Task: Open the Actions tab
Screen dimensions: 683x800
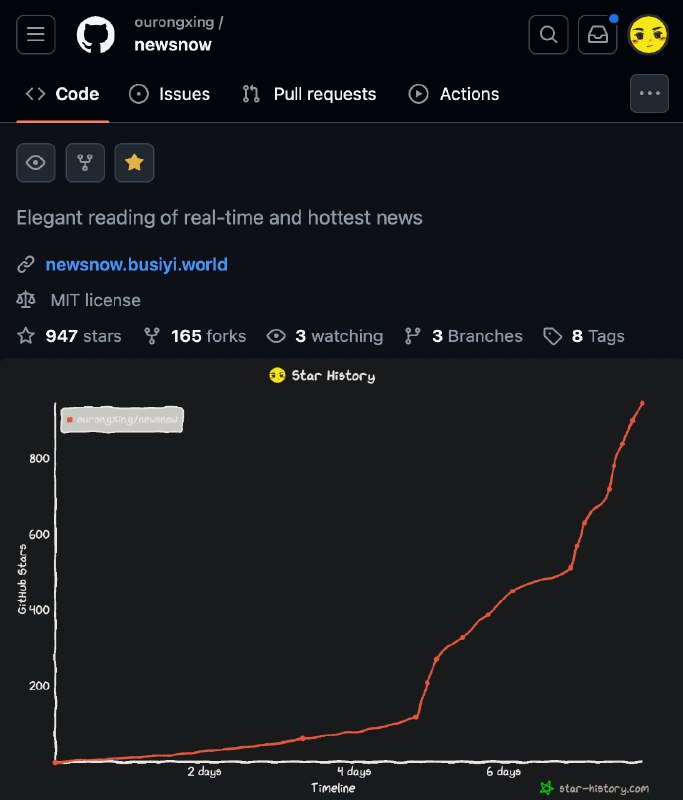Action: [x=454, y=94]
